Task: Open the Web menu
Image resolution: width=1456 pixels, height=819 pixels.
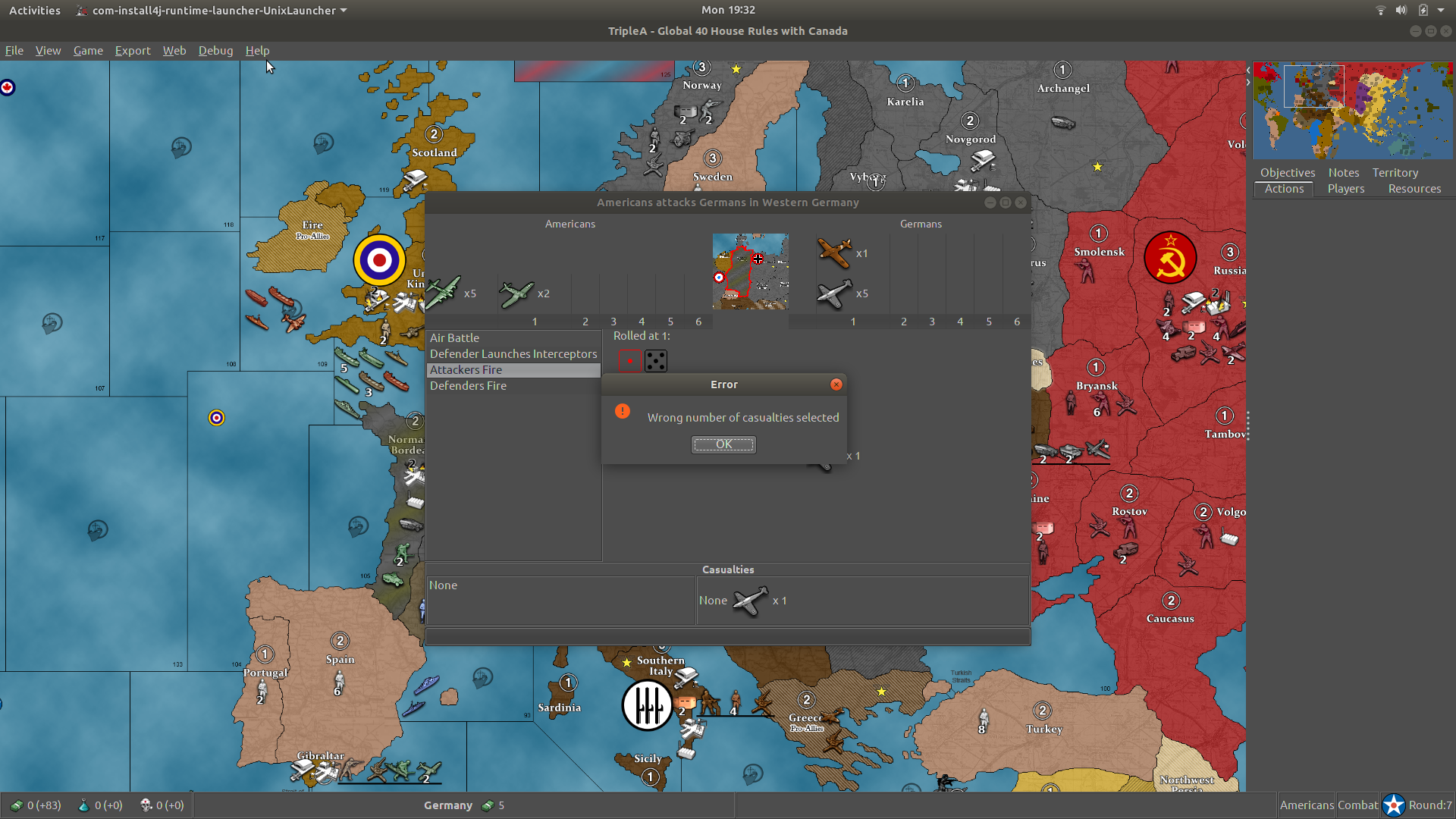Action: (x=174, y=50)
